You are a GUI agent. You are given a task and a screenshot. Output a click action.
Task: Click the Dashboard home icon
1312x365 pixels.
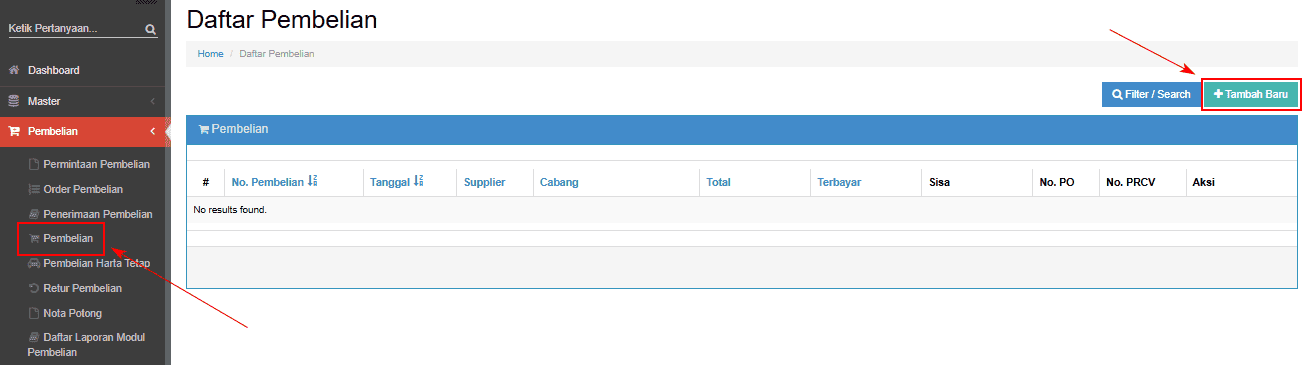[14, 70]
